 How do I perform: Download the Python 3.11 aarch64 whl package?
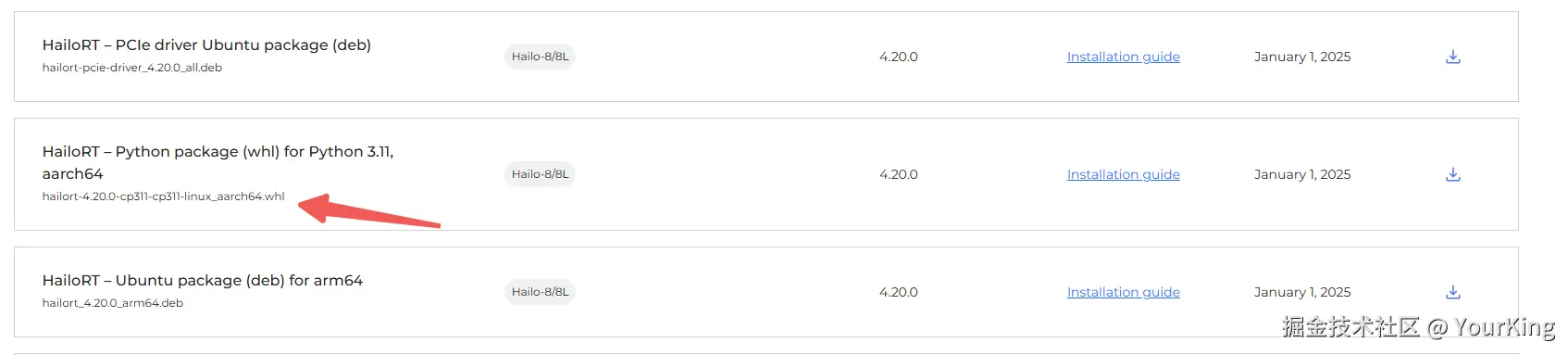pyautogui.click(x=1453, y=174)
